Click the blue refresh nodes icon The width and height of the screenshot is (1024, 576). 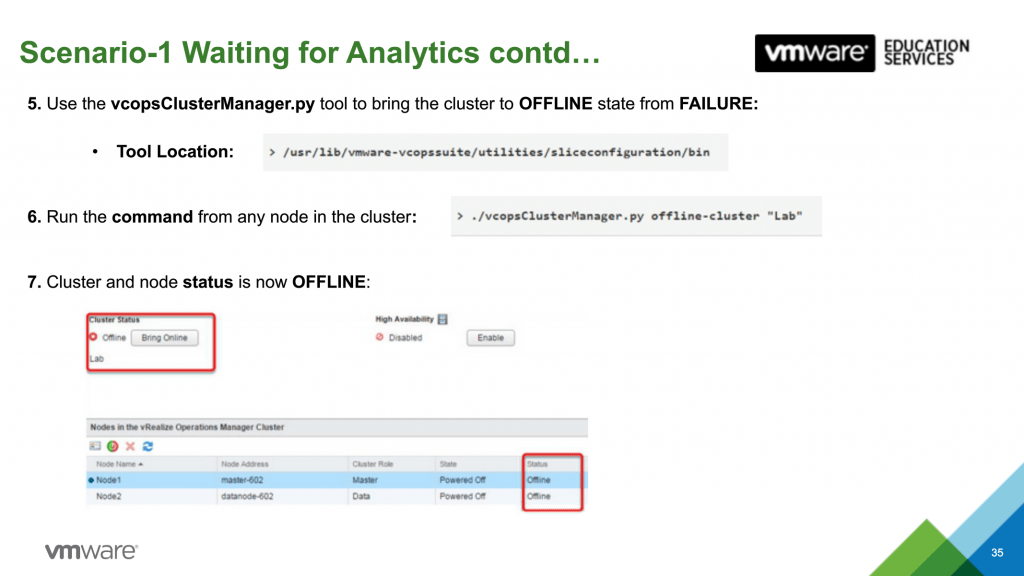tap(148, 446)
